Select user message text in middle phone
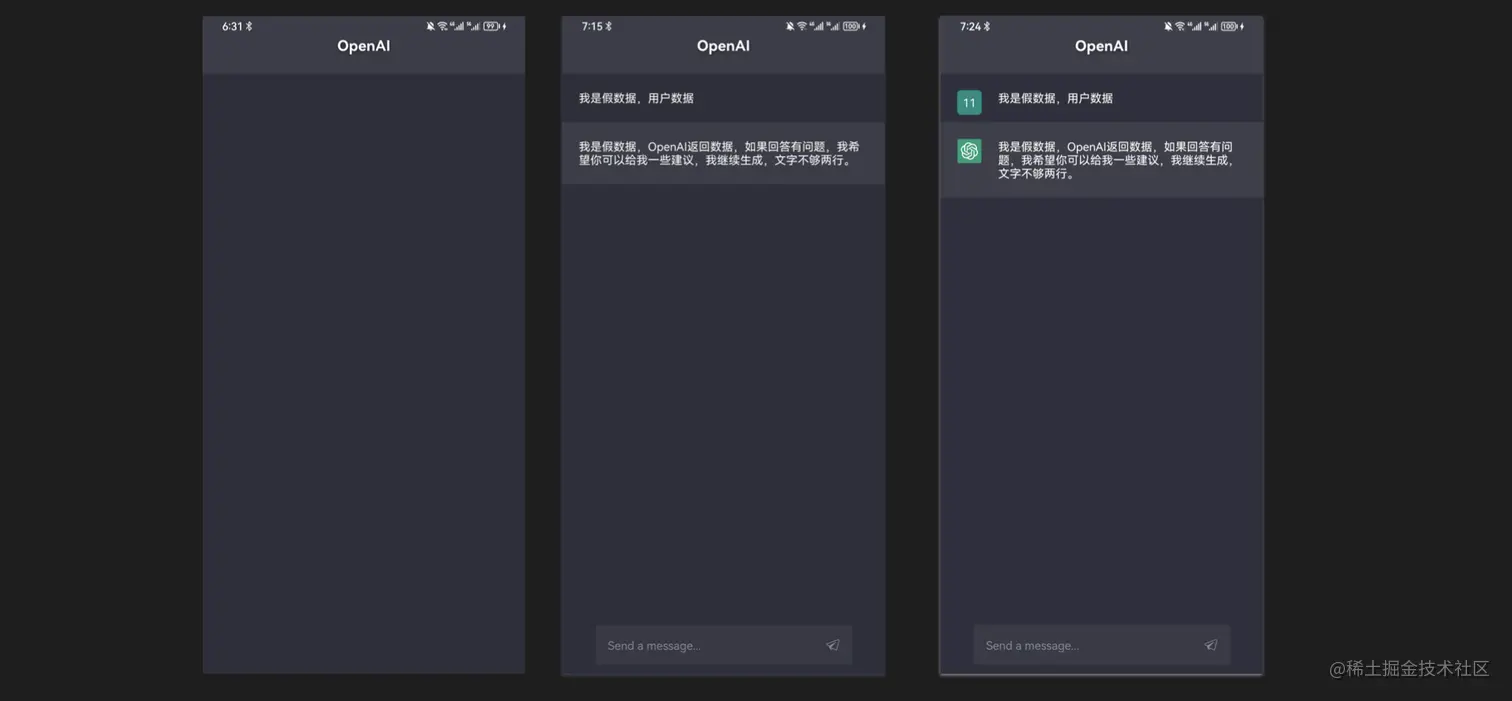 pos(636,98)
